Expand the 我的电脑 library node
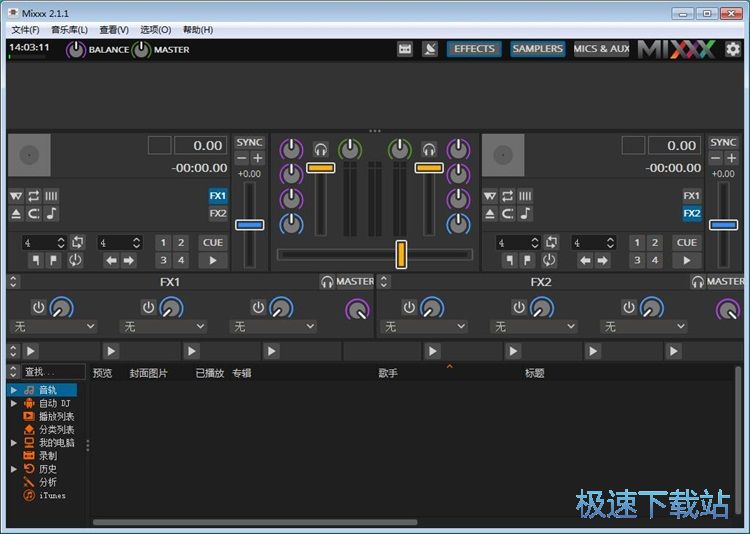The image size is (750, 534). coord(14,442)
